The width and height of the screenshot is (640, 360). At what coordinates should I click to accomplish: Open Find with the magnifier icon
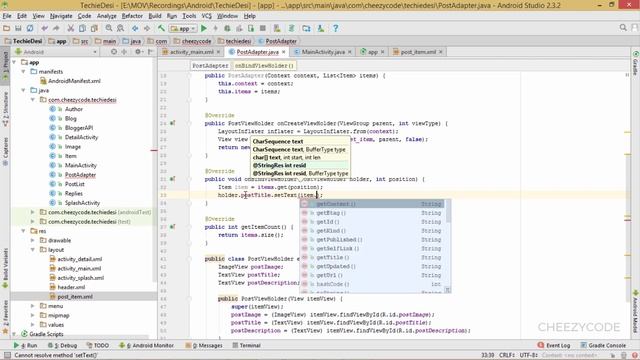(x=109, y=29)
